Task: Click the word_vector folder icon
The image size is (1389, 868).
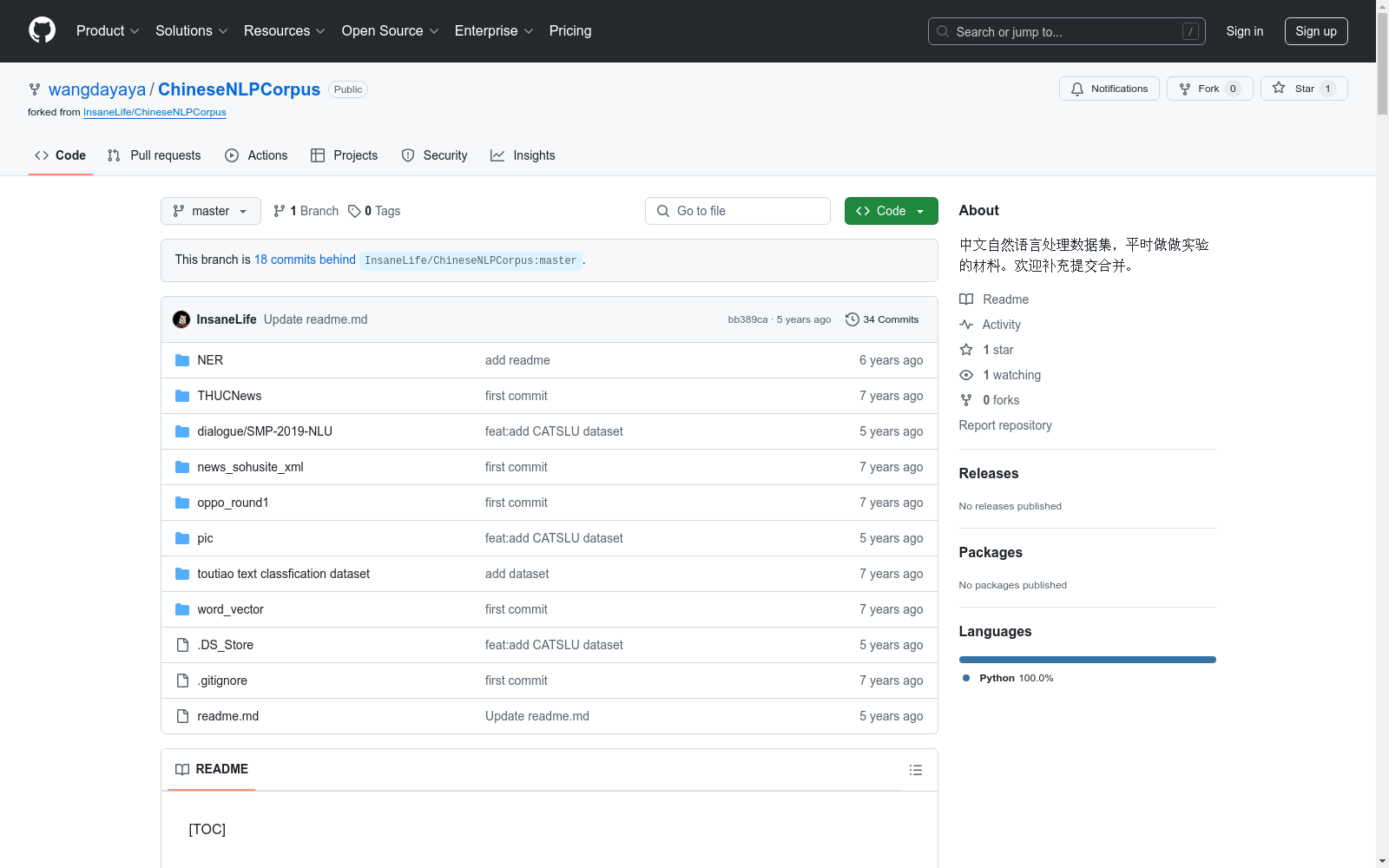Action: 182,609
